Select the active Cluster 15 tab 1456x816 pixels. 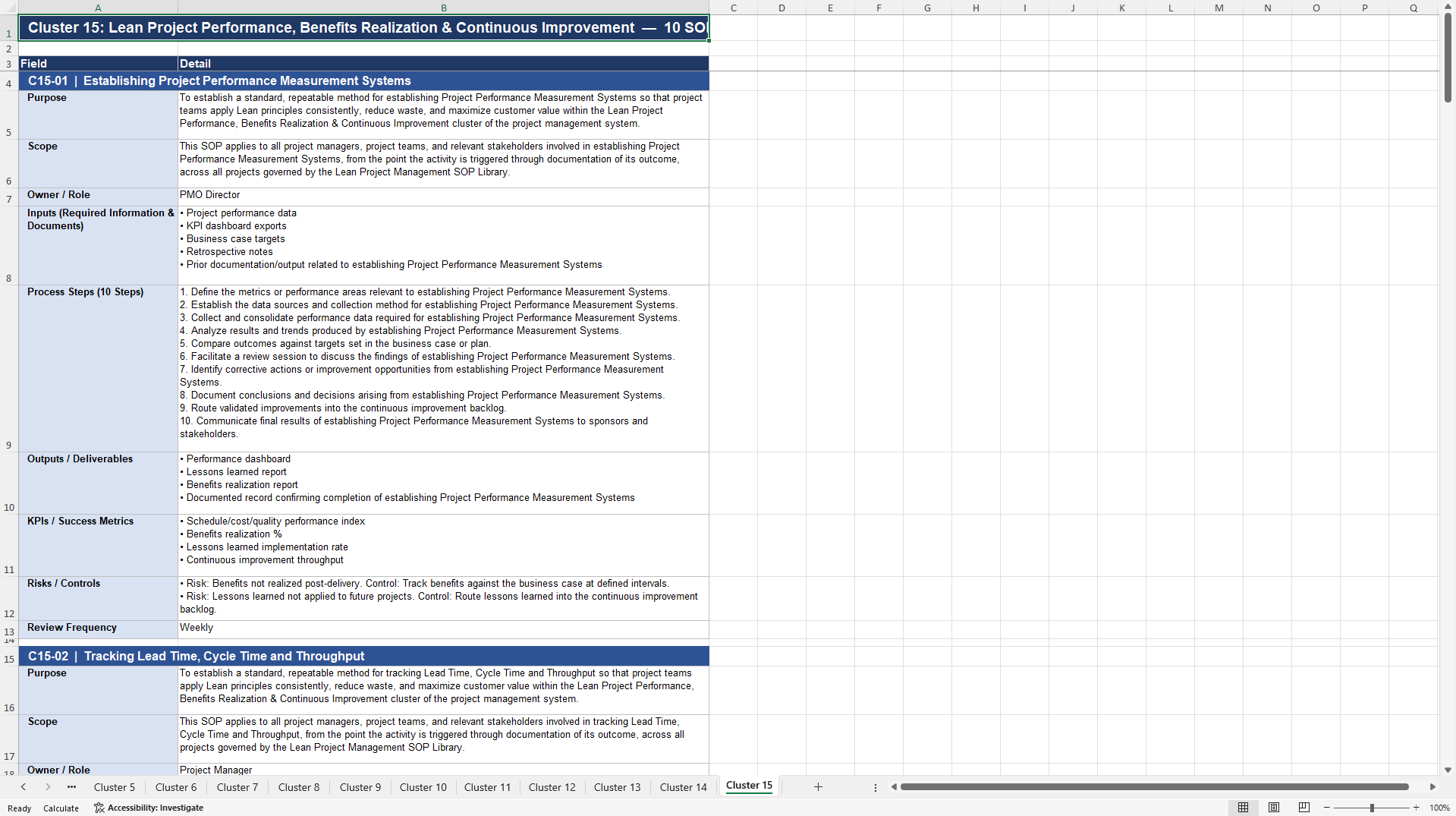click(x=749, y=786)
